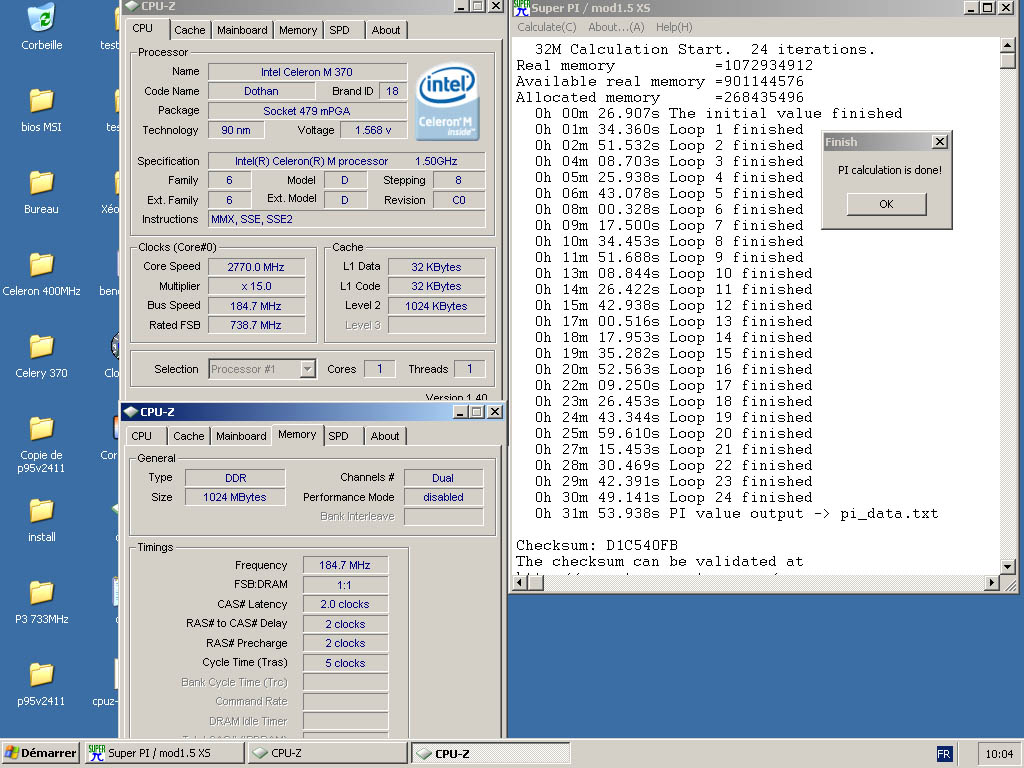Open SPD tab in upper CPU-Z window
The image size is (1024, 768).
[340, 30]
